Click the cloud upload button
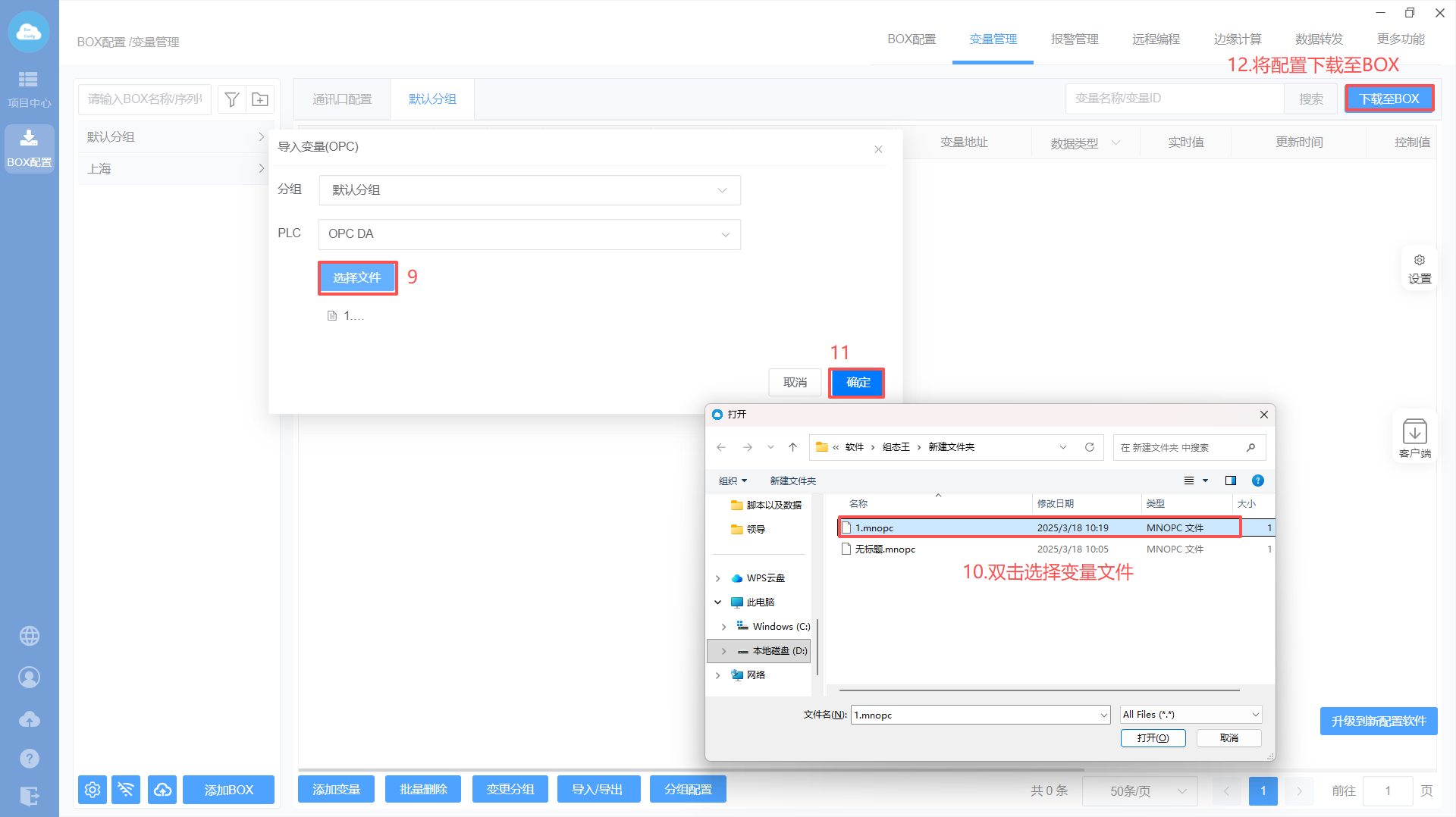The image size is (1456, 817). point(162,790)
